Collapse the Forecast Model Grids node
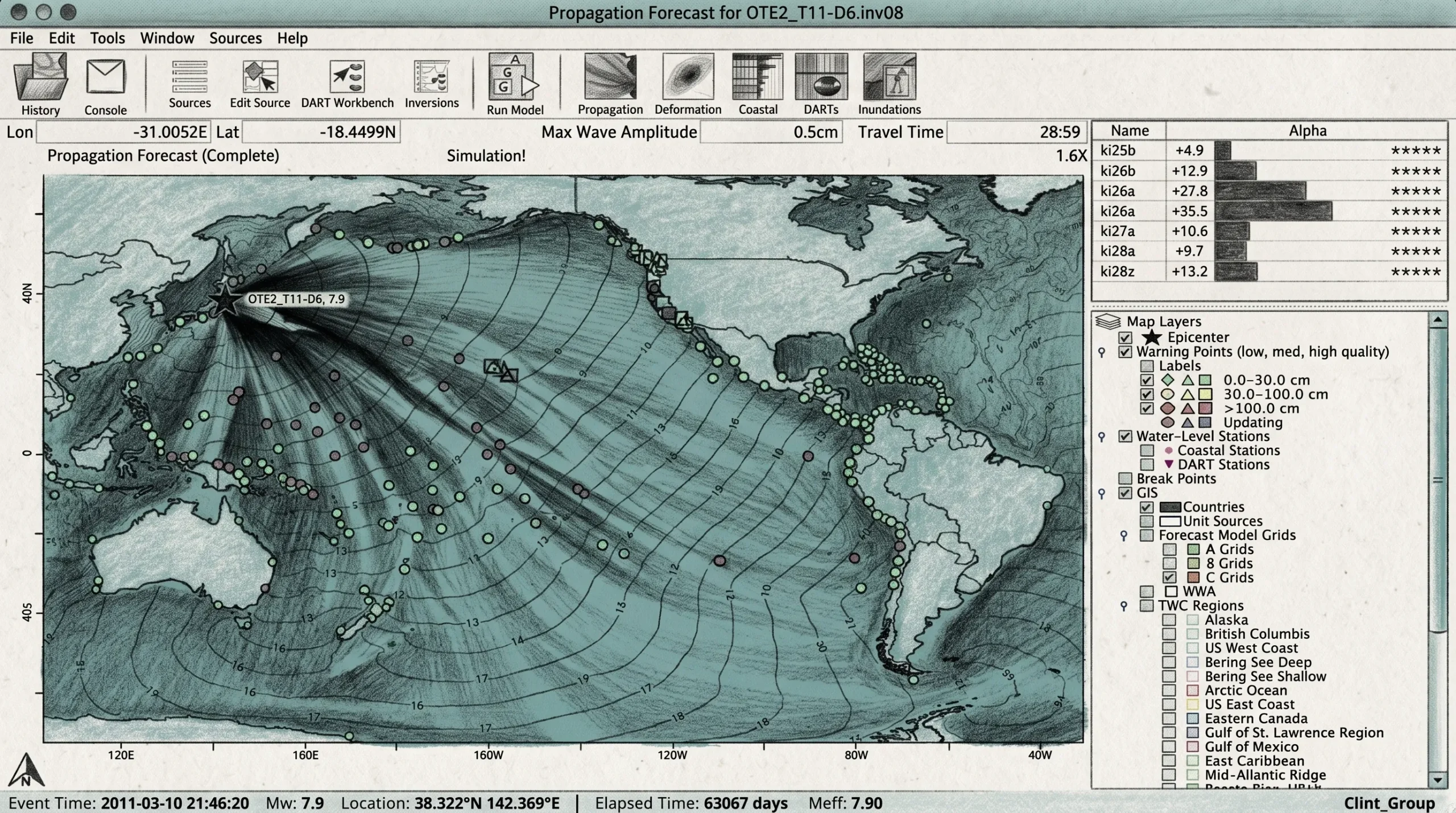The height and width of the screenshot is (813, 1456). [1124, 535]
